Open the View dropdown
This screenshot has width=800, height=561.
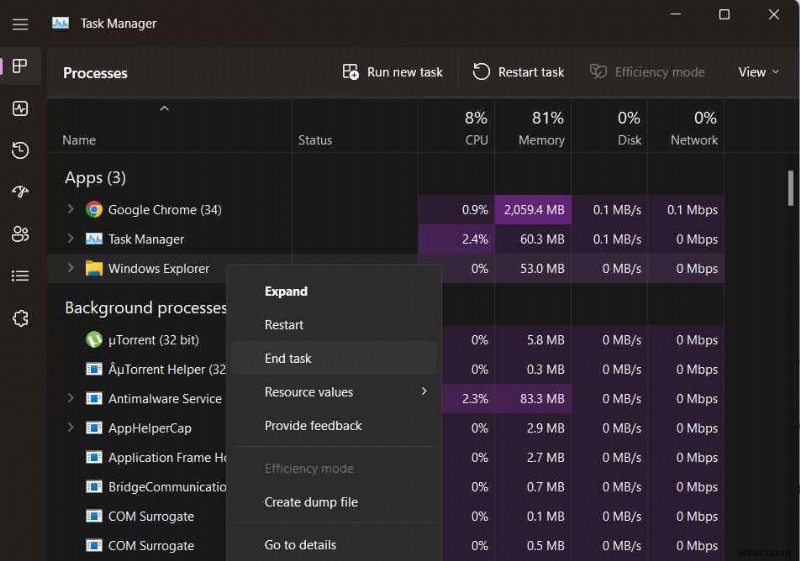[x=758, y=72]
